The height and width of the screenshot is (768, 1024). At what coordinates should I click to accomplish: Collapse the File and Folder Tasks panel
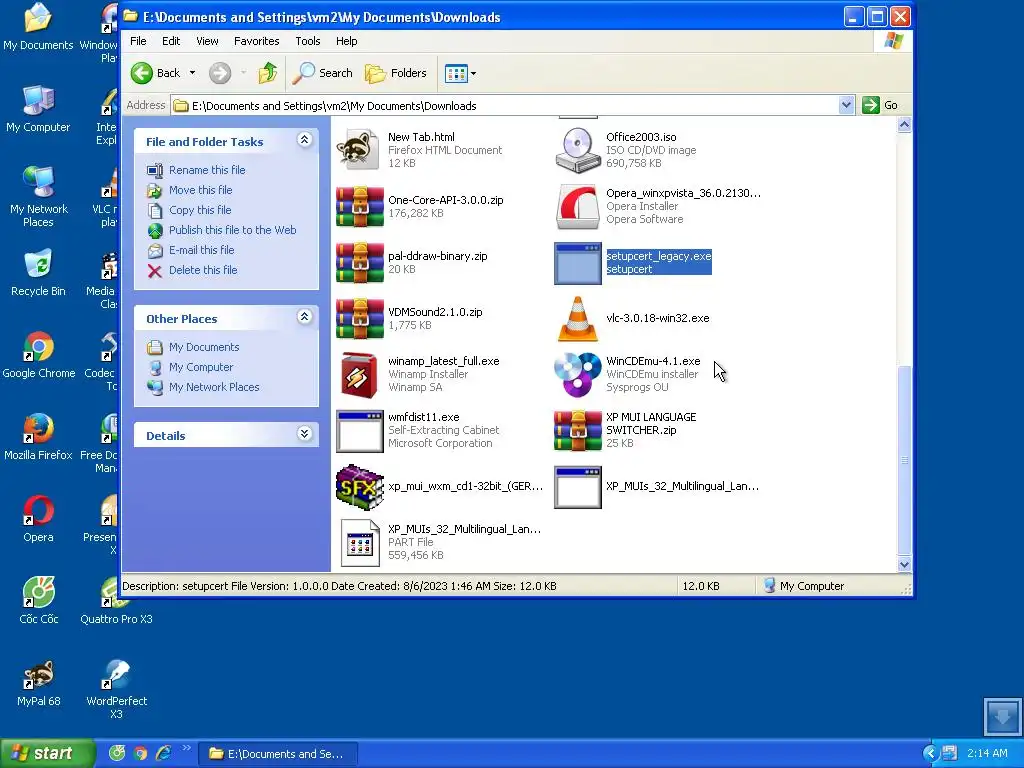(304, 140)
